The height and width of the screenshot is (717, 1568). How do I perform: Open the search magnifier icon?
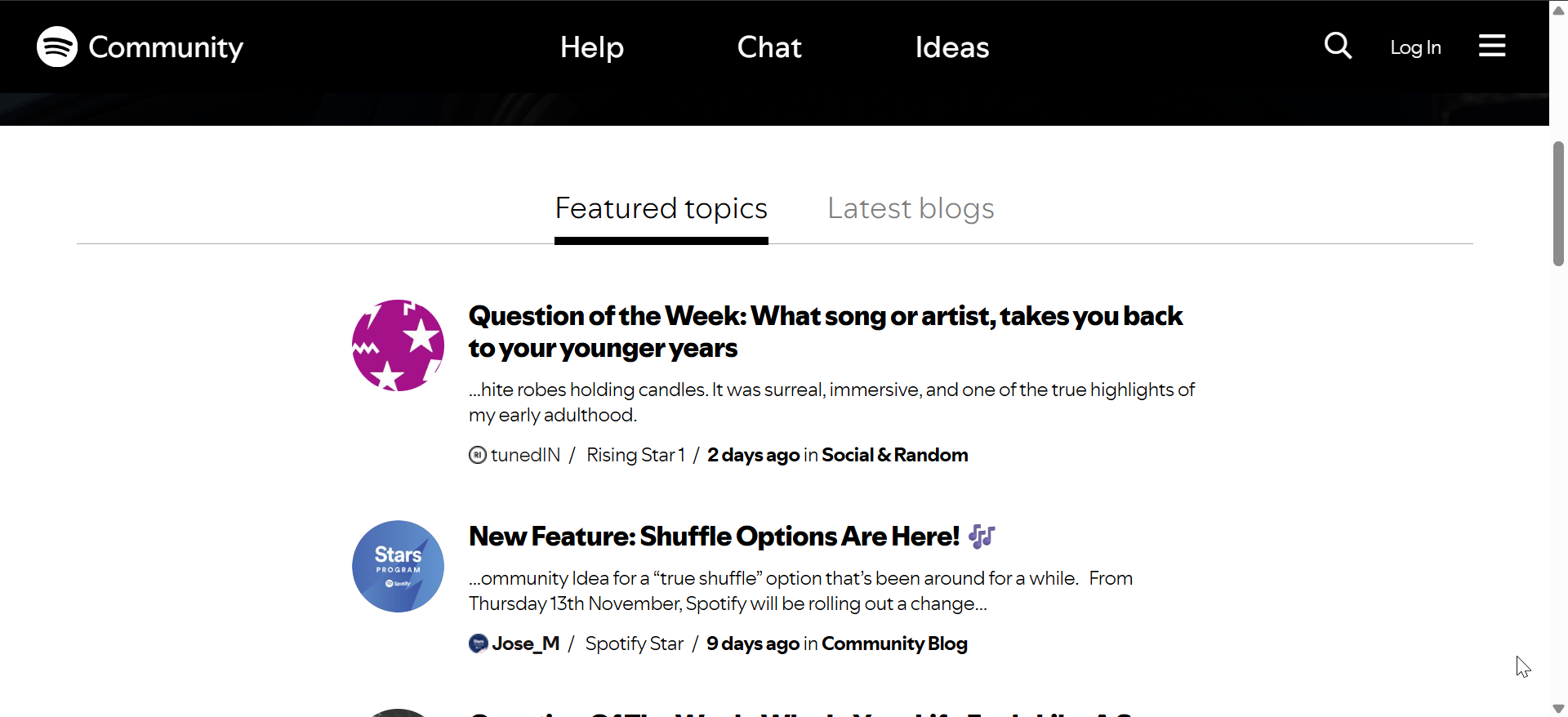(x=1338, y=46)
